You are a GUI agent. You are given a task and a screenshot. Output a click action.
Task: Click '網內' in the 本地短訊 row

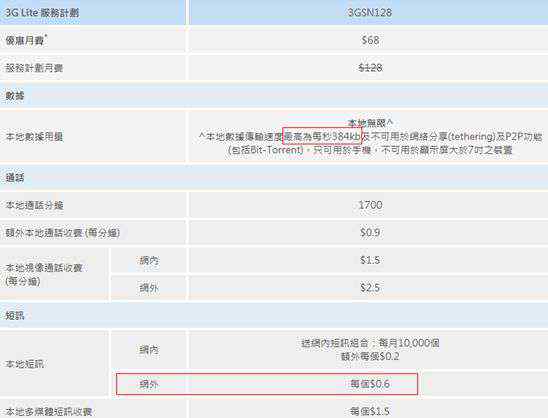point(149,350)
